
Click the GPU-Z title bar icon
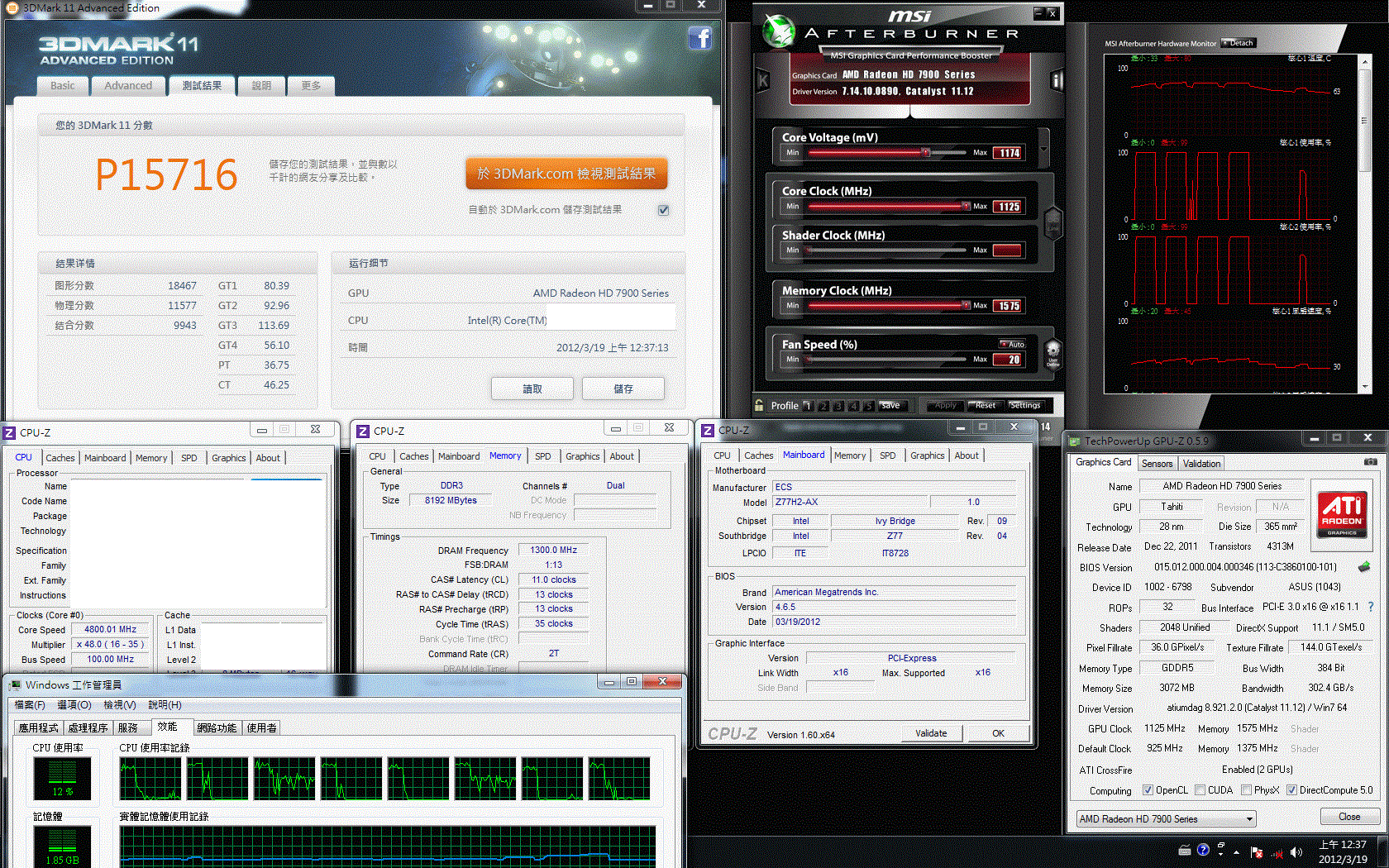click(1075, 441)
